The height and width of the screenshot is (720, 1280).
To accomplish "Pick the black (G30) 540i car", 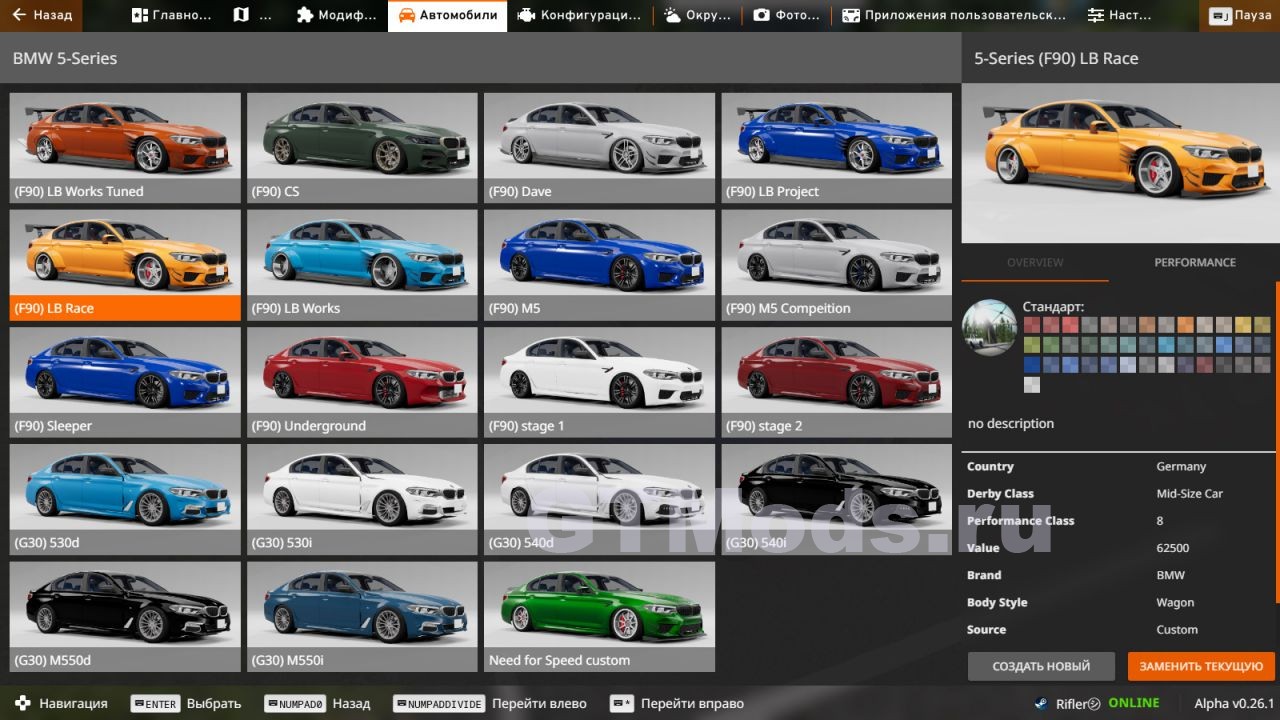I will pyautogui.click(x=836, y=500).
